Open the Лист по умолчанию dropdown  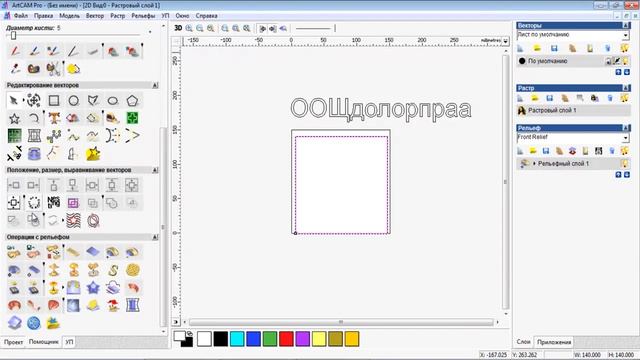click(626, 36)
